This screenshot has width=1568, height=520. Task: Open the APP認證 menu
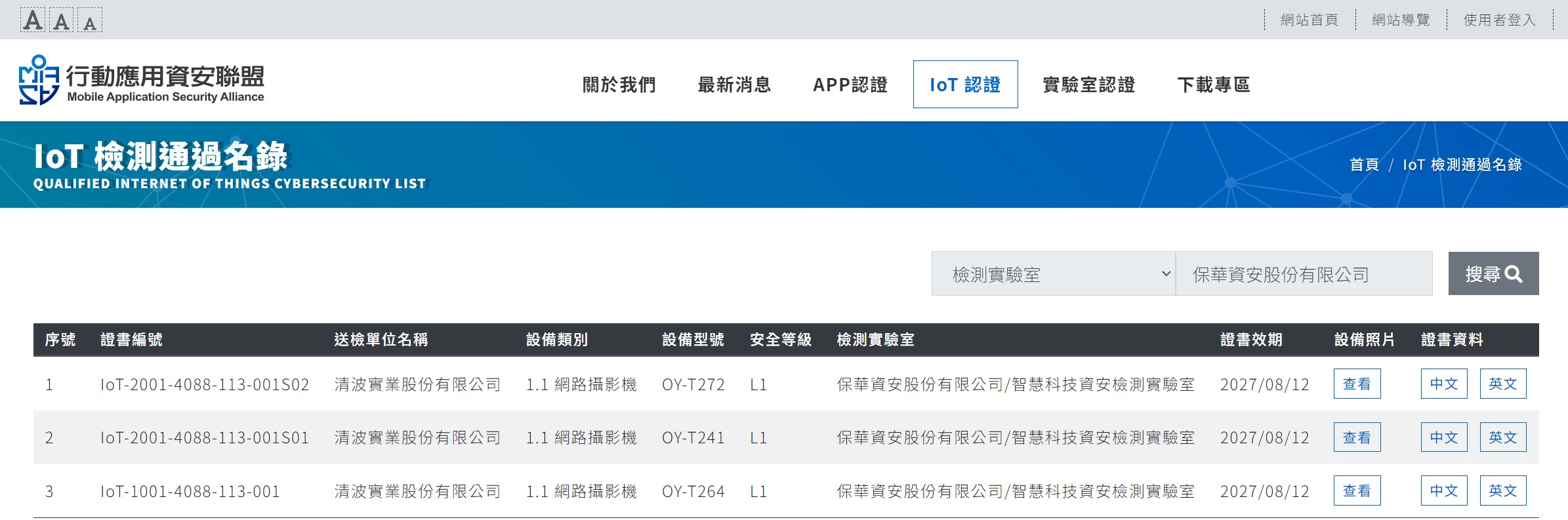850,85
